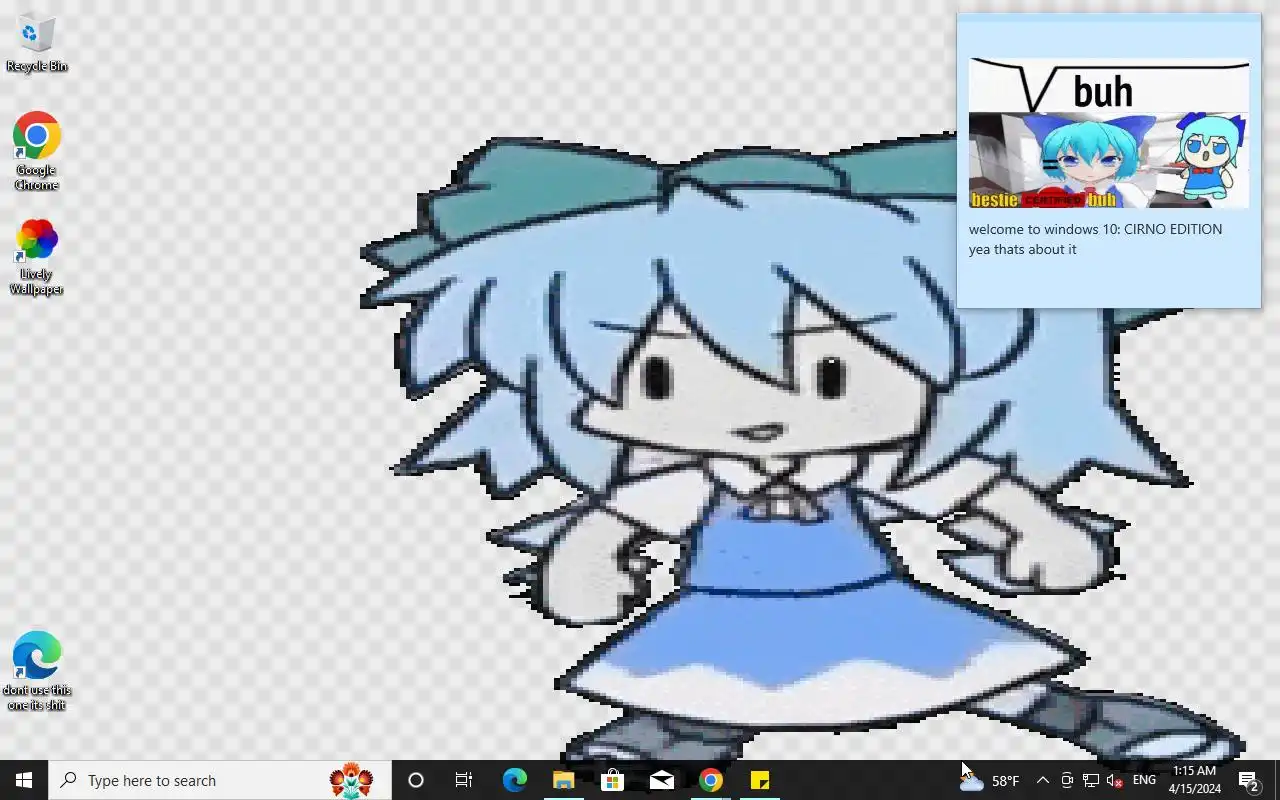Open Cortana circle button in taskbar
Viewport: 1280px width, 800px height.
(x=416, y=780)
